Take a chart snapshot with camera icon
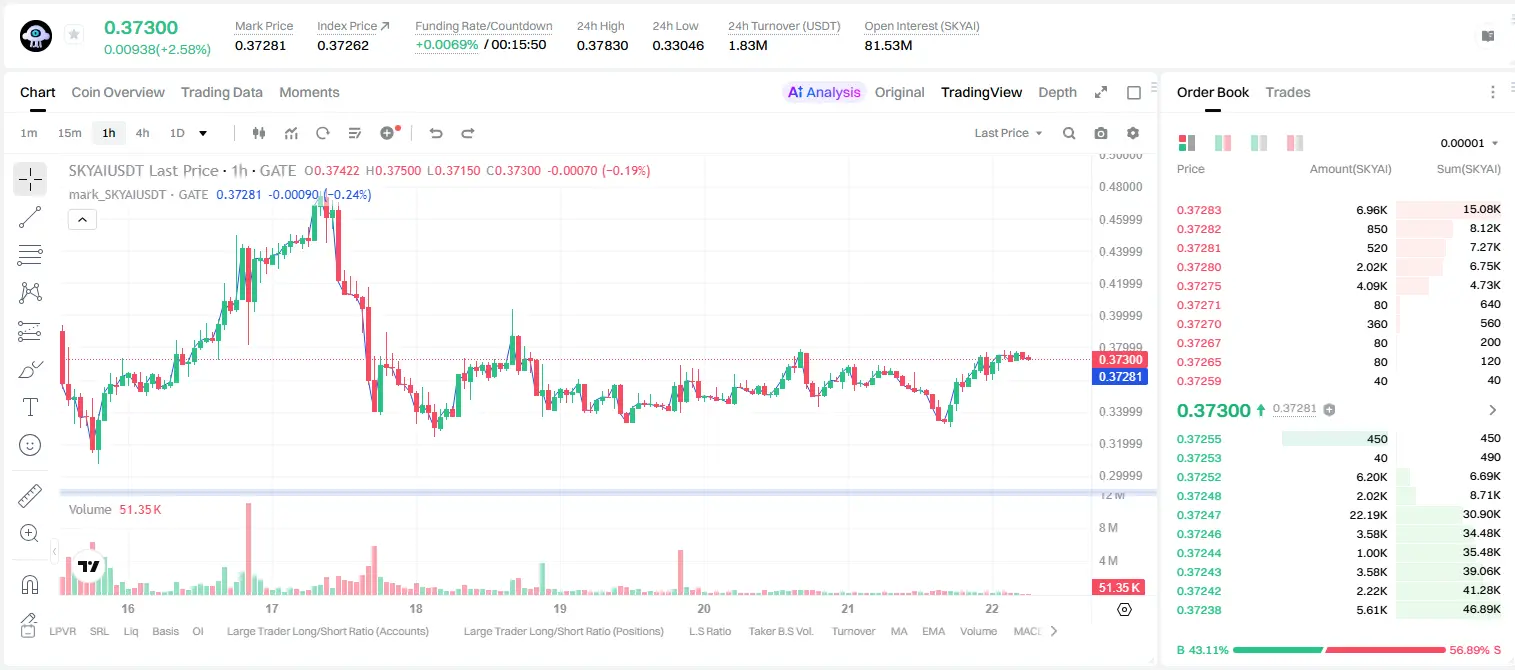Screen dimensions: 1515x670 pyautogui.click(x=1101, y=133)
